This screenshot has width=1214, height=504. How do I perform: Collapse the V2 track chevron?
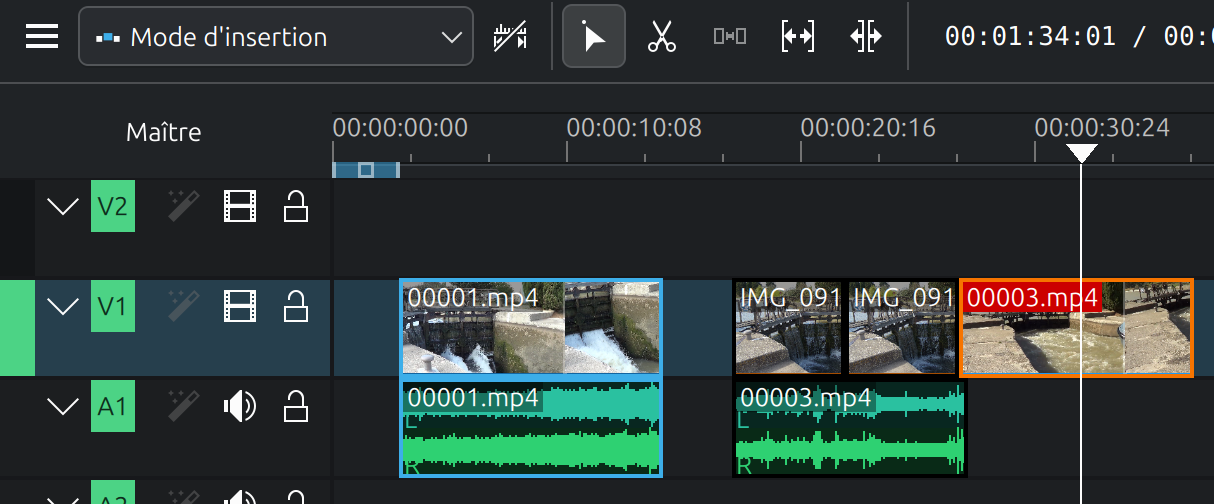[63, 207]
